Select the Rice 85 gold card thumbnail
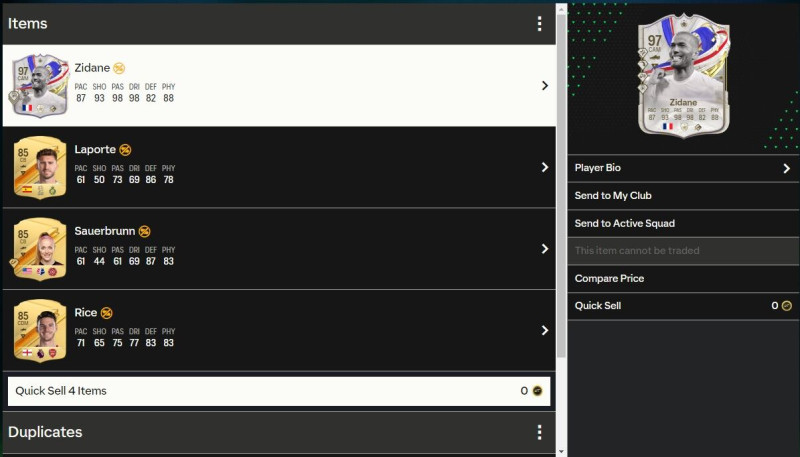Screen dimensions: 800x457 point(40,330)
